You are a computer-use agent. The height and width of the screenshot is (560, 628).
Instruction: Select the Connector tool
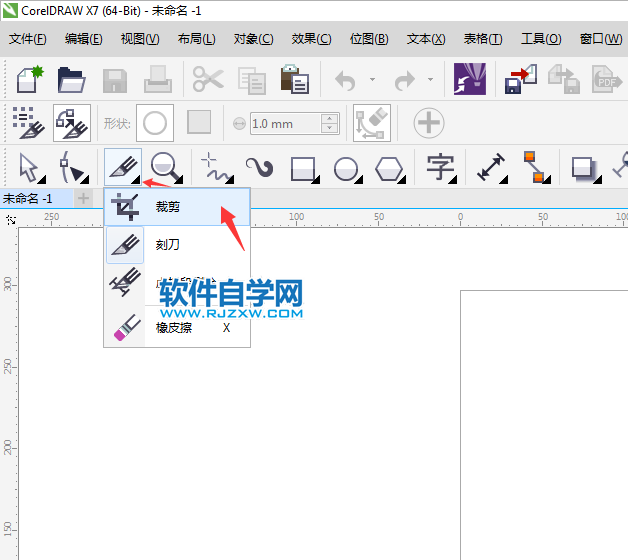click(537, 167)
